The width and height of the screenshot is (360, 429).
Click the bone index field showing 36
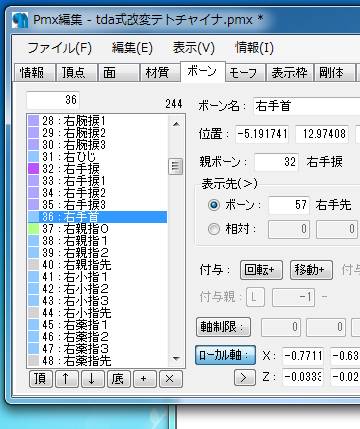tap(53, 100)
